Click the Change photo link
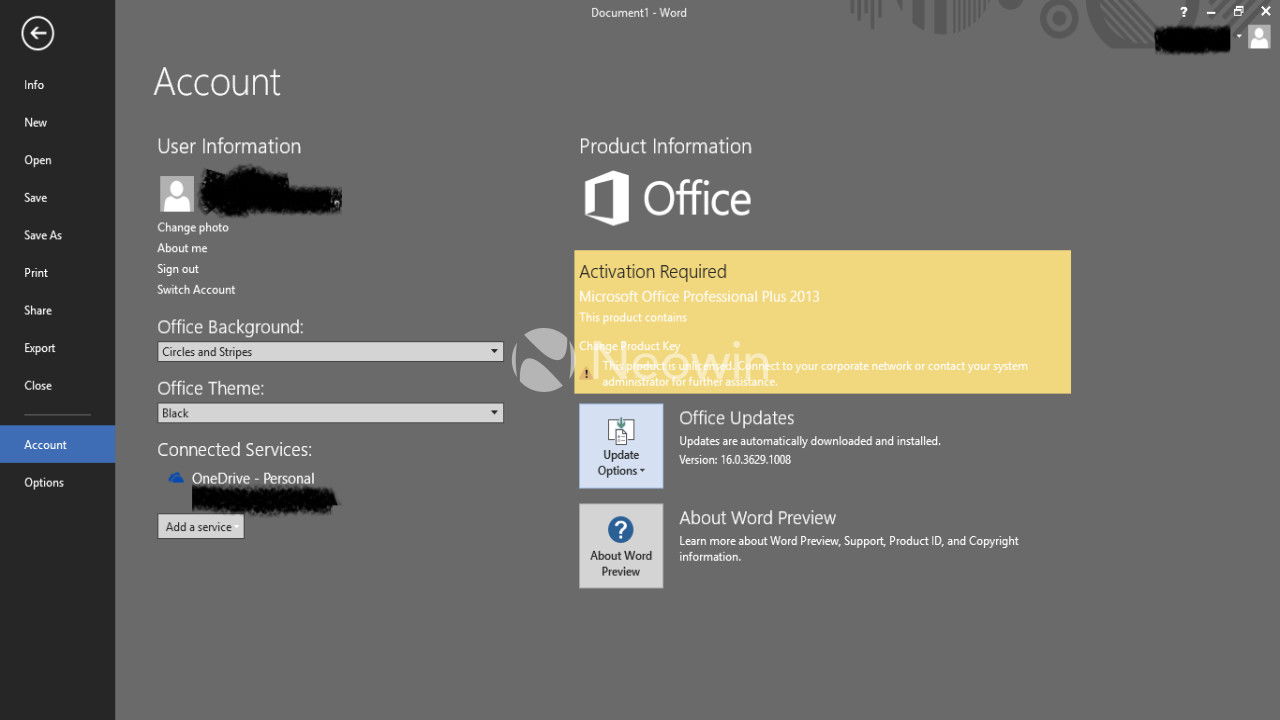The height and width of the screenshot is (720, 1280). 193,227
